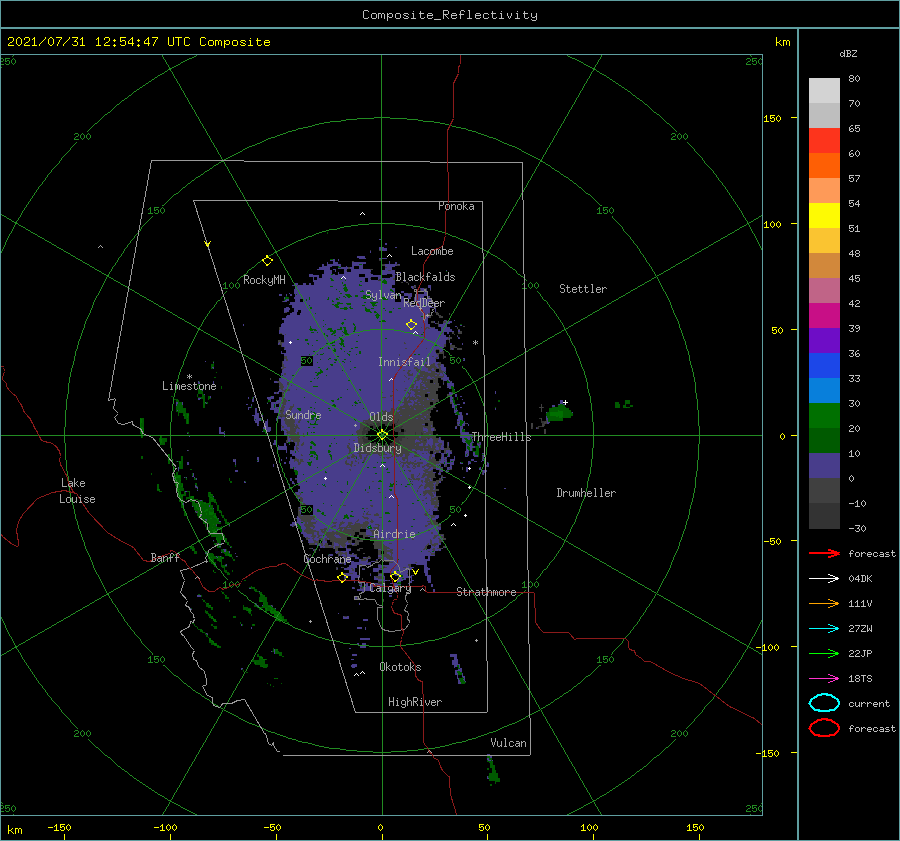This screenshot has width=900, height=841.
Task: Click the yellow diamond marker above Calgary
Action: 395,576
